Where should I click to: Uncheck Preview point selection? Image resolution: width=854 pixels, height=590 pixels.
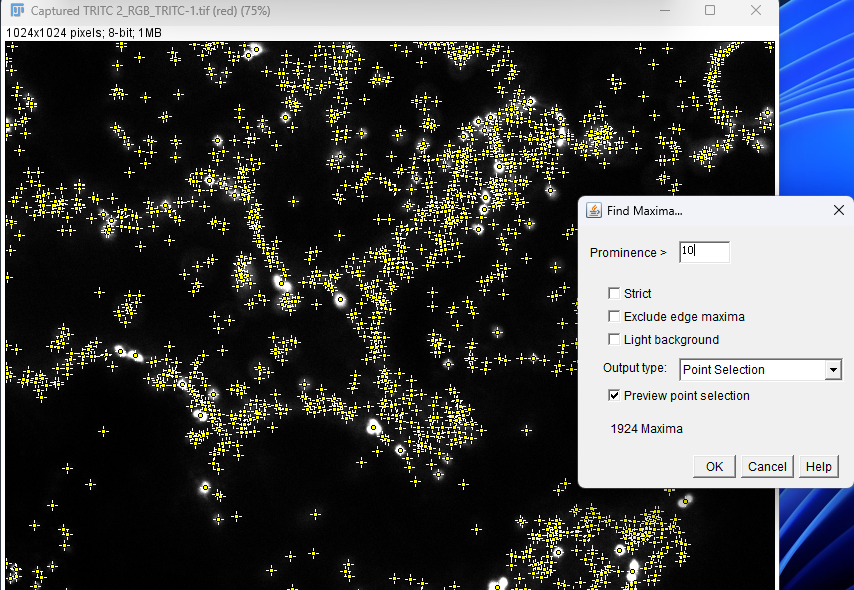point(614,396)
